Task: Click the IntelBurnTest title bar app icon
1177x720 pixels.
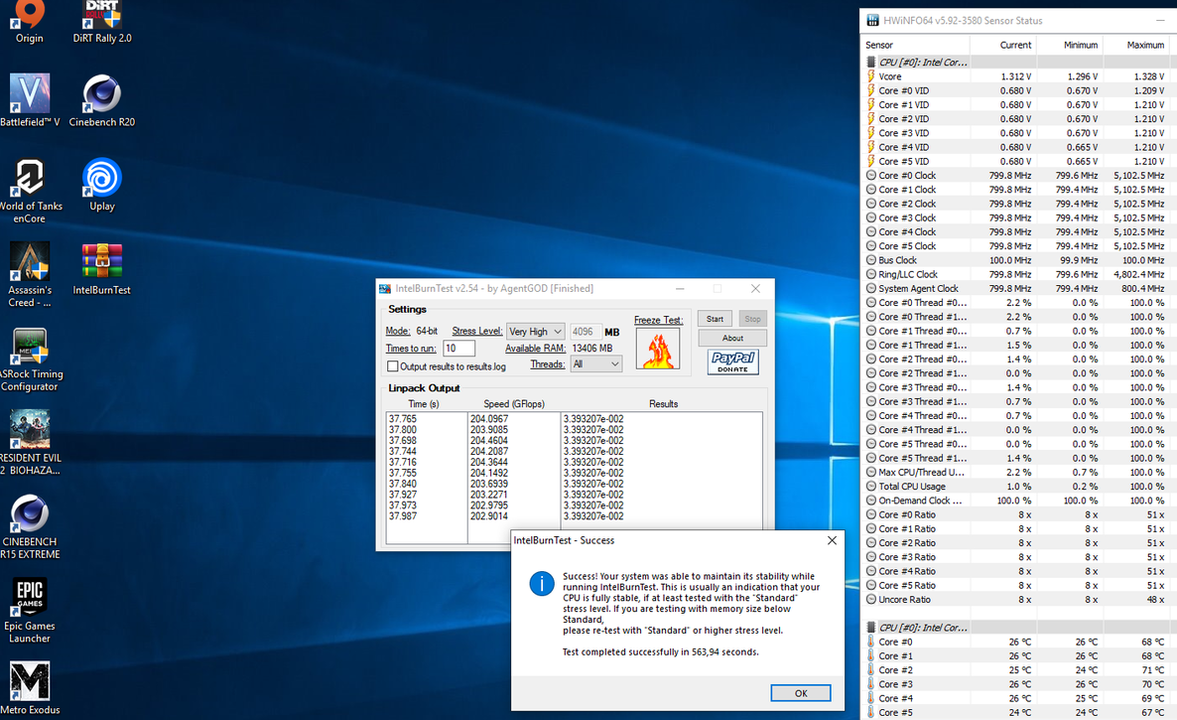Action: 385,289
